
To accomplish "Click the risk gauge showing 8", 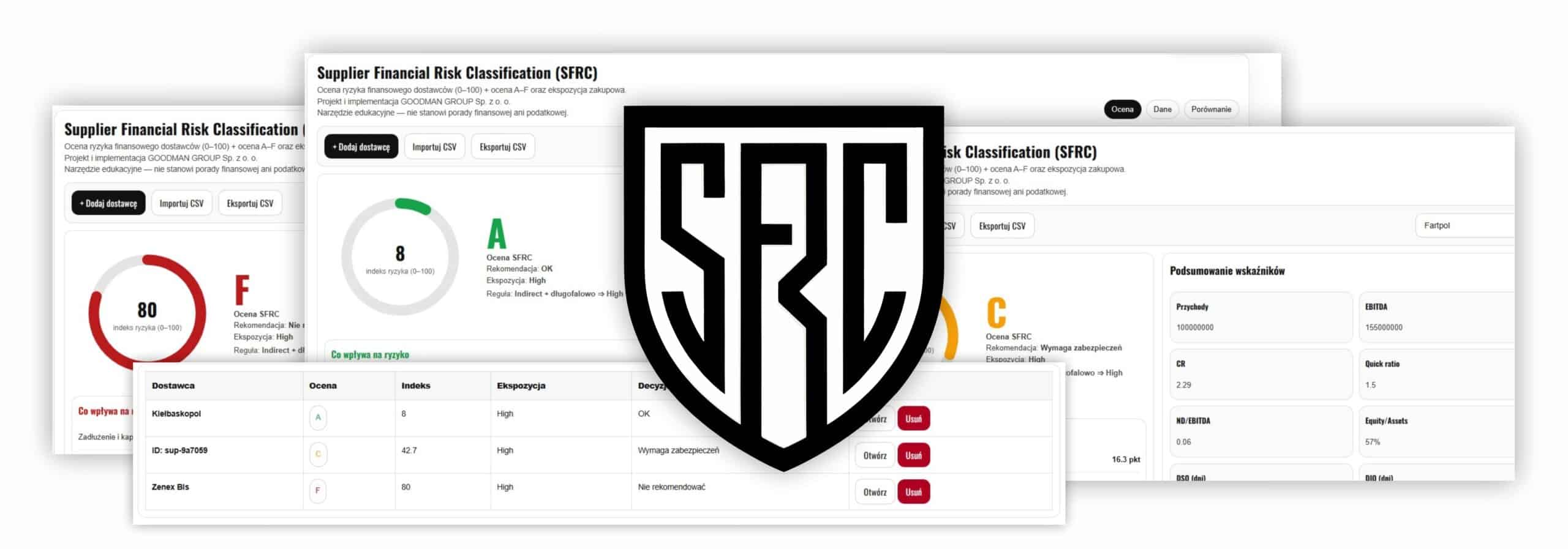I will [400, 257].
